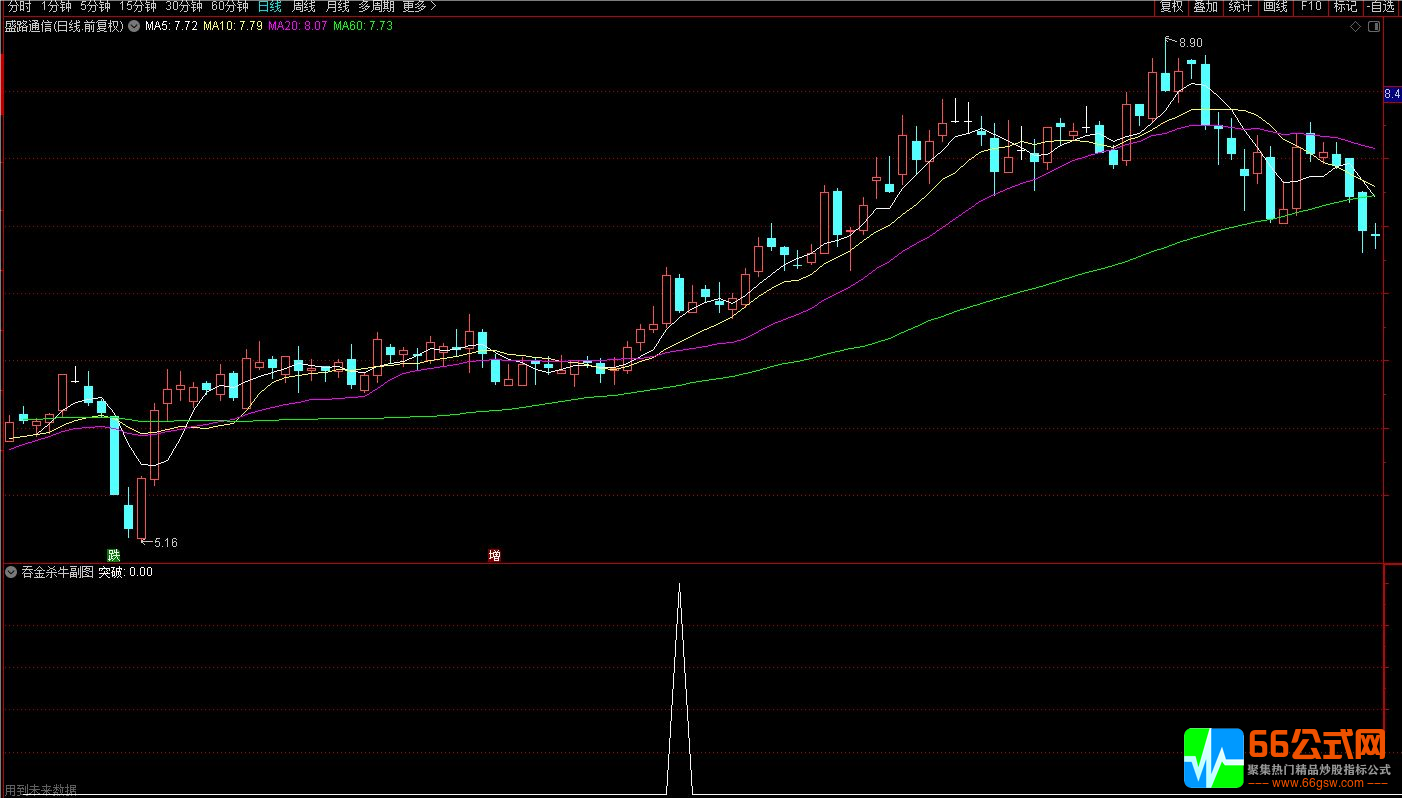Click the 叠加 overlay button
This screenshot has width=1402, height=798.
pyautogui.click(x=1206, y=6)
